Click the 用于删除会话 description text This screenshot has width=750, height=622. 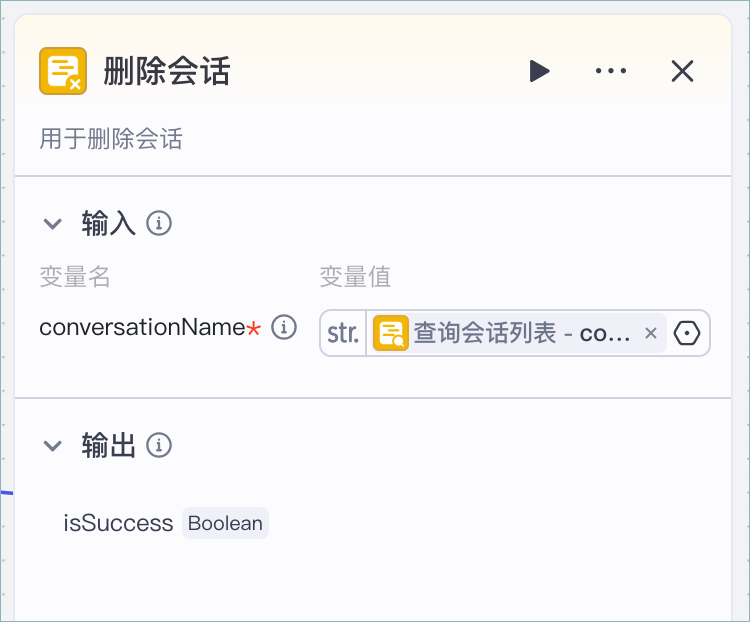111,139
